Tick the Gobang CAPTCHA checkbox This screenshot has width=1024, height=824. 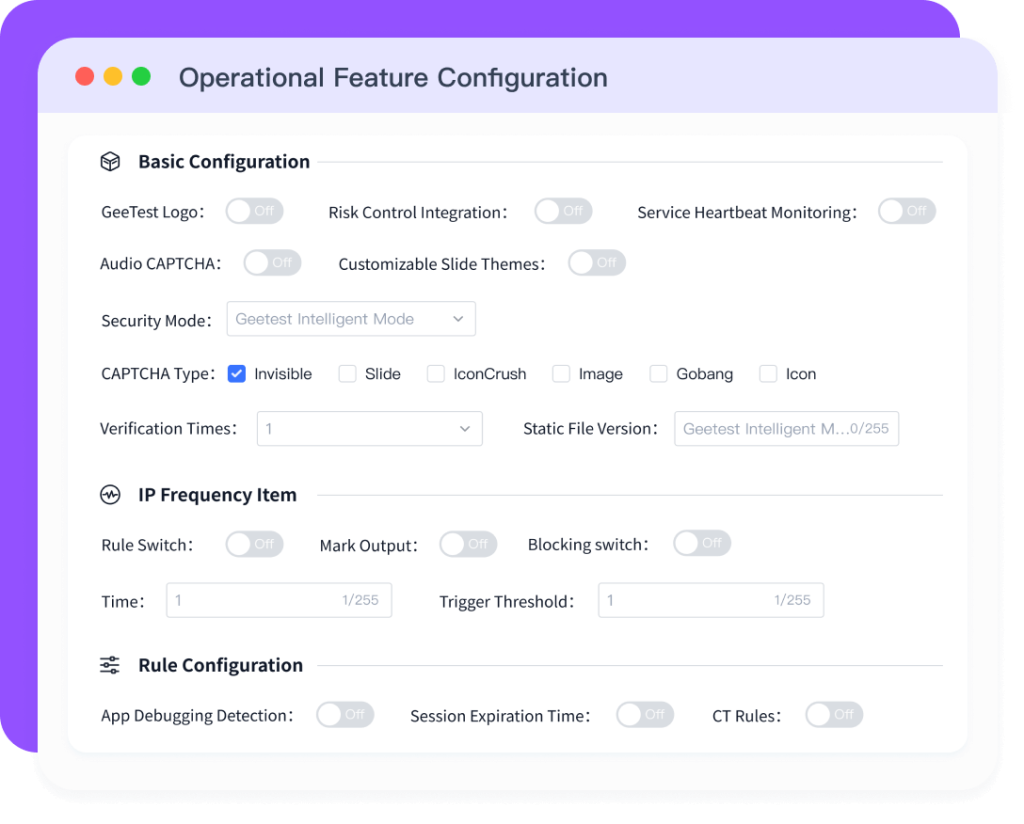tap(658, 374)
